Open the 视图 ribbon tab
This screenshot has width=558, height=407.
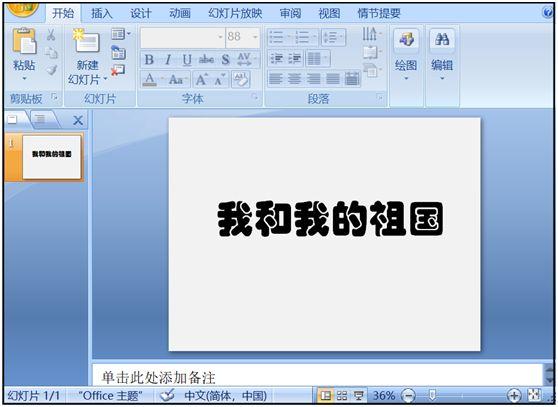[329, 14]
